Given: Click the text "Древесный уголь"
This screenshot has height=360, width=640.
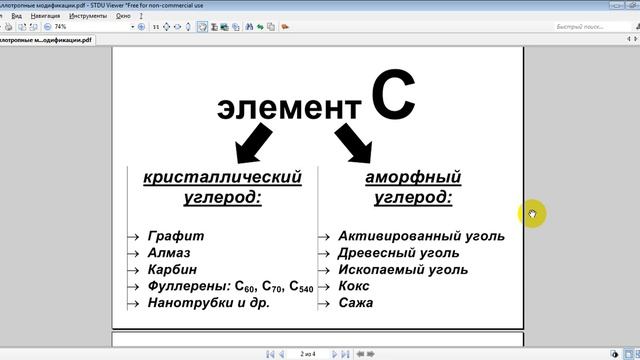Looking at the screenshot, I should point(398,253).
